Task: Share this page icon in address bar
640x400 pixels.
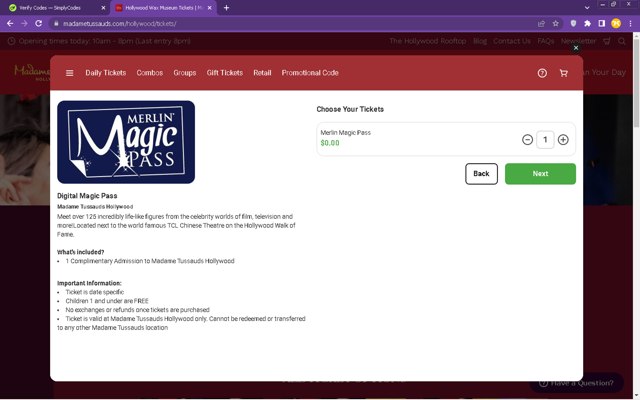Action: pos(541,24)
